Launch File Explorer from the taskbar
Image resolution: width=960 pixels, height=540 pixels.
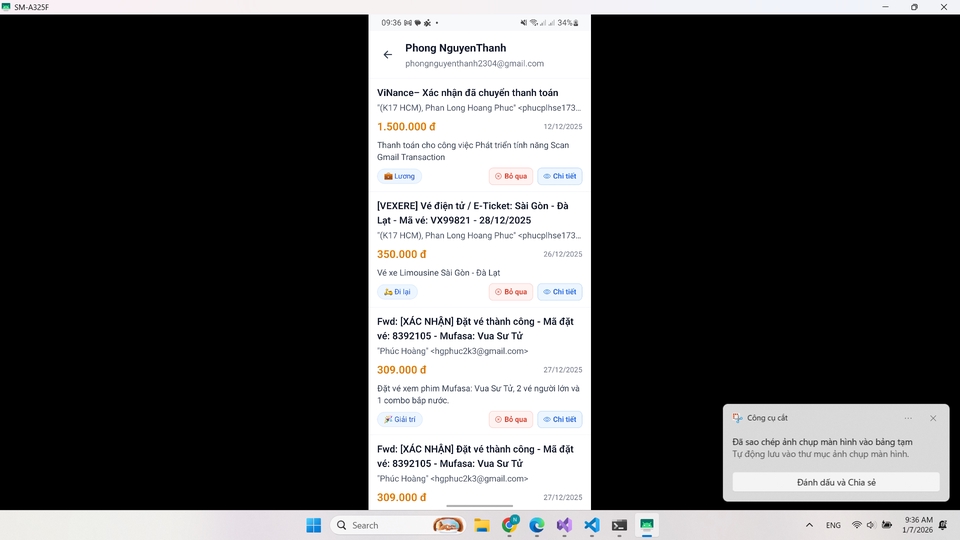pyautogui.click(x=481, y=525)
